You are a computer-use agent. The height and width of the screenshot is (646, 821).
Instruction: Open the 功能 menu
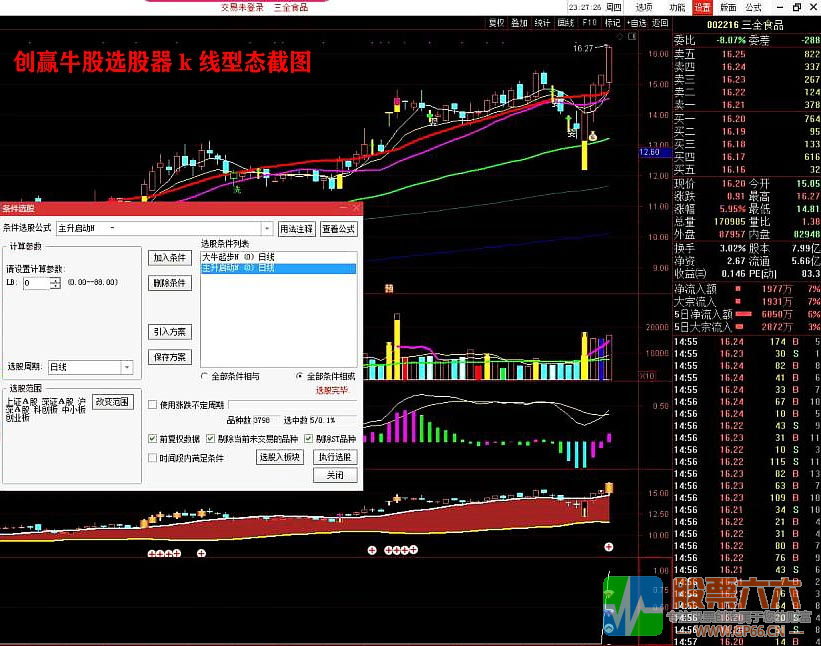tap(678, 5)
